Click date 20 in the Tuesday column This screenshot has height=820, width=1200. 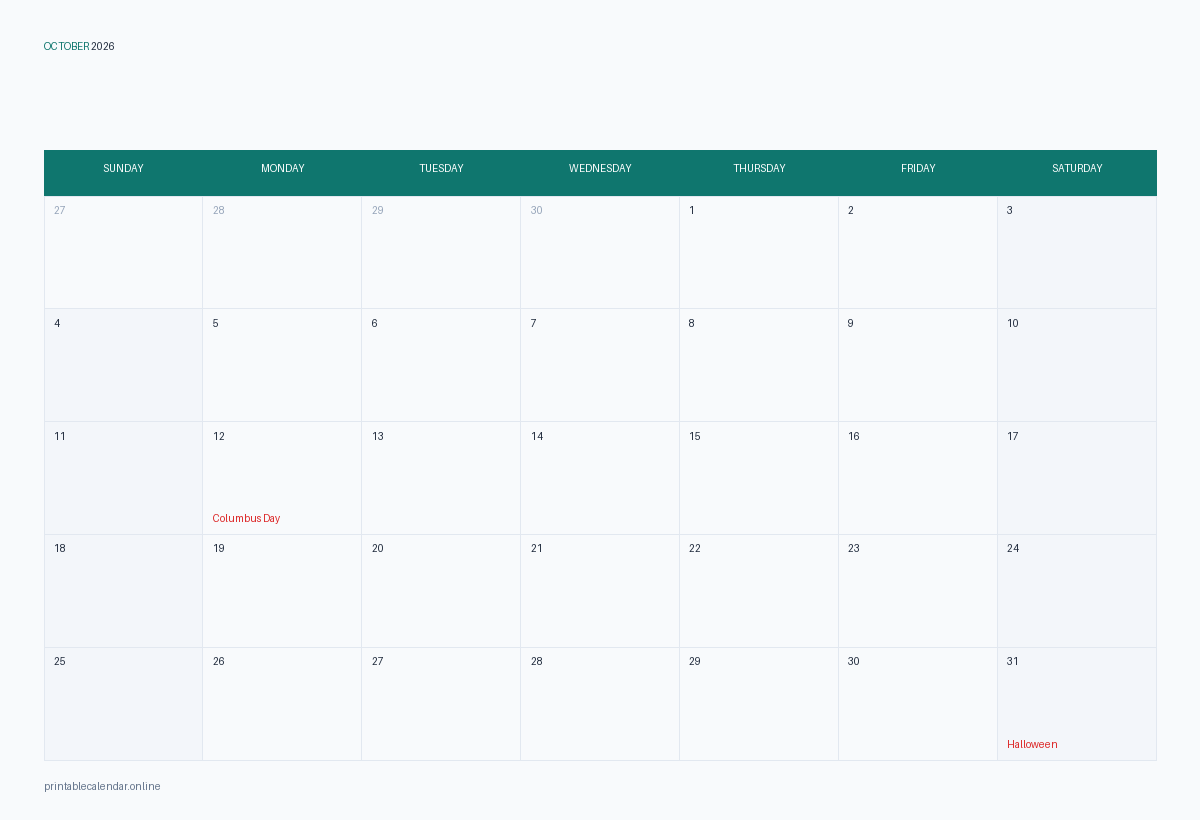378,548
